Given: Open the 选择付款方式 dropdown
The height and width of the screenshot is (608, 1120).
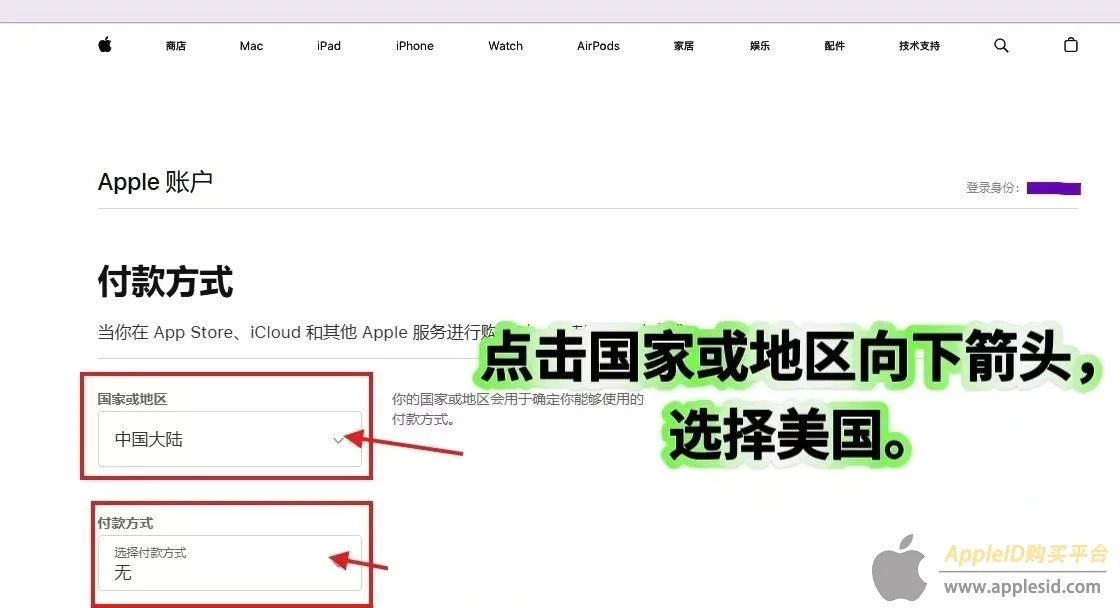Looking at the screenshot, I should click(230, 563).
